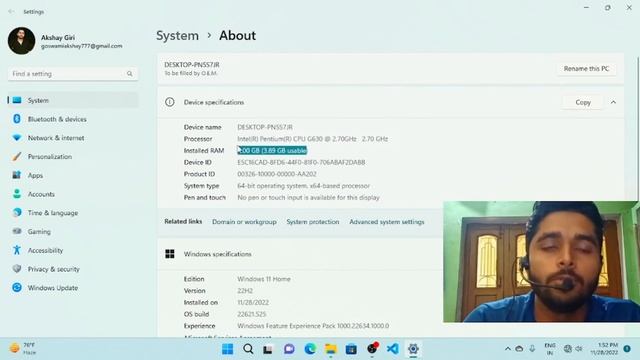
Task: Click the Edition value Windows 11 Home
Action: (x=264, y=279)
